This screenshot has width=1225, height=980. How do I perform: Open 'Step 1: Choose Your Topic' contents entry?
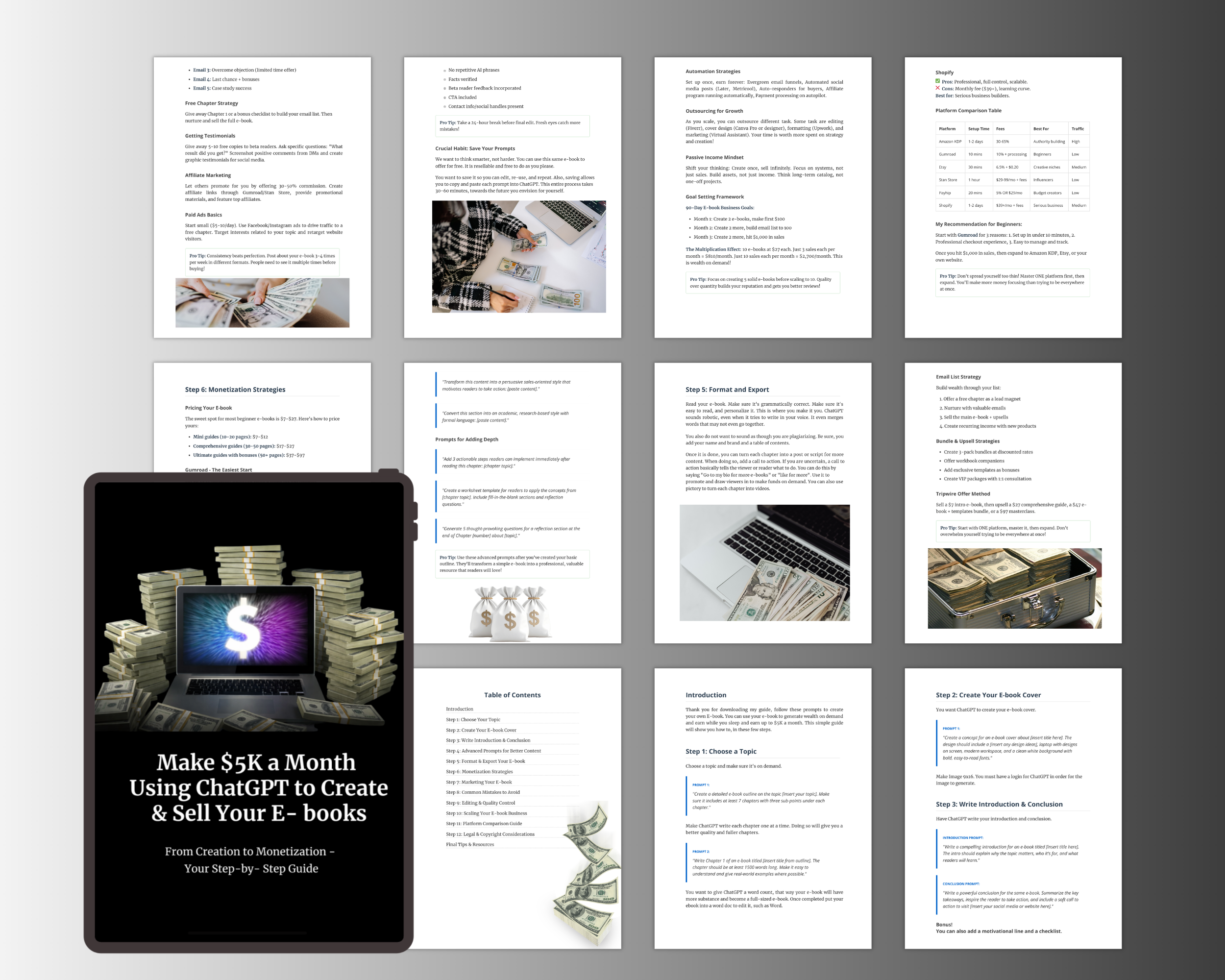click(473, 719)
